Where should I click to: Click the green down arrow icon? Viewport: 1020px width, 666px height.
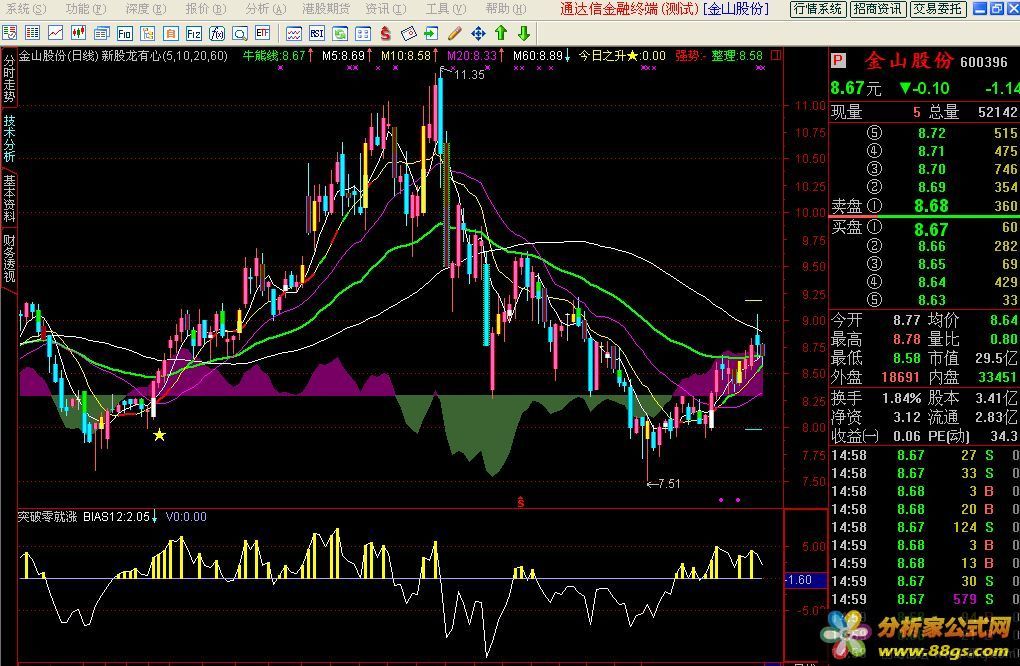524,33
